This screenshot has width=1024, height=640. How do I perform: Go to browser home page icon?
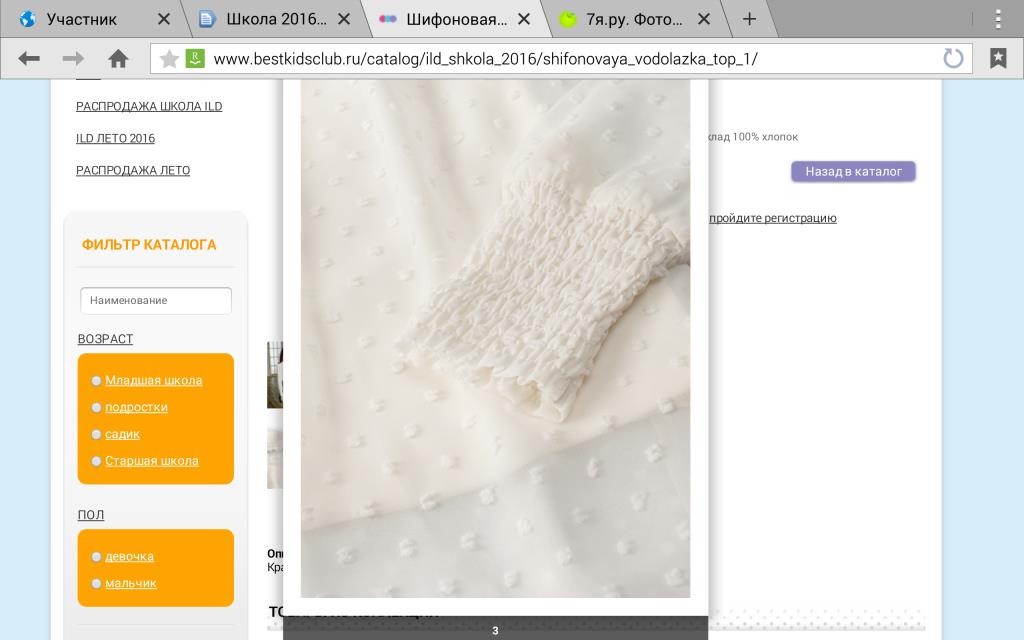tap(118, 59)
